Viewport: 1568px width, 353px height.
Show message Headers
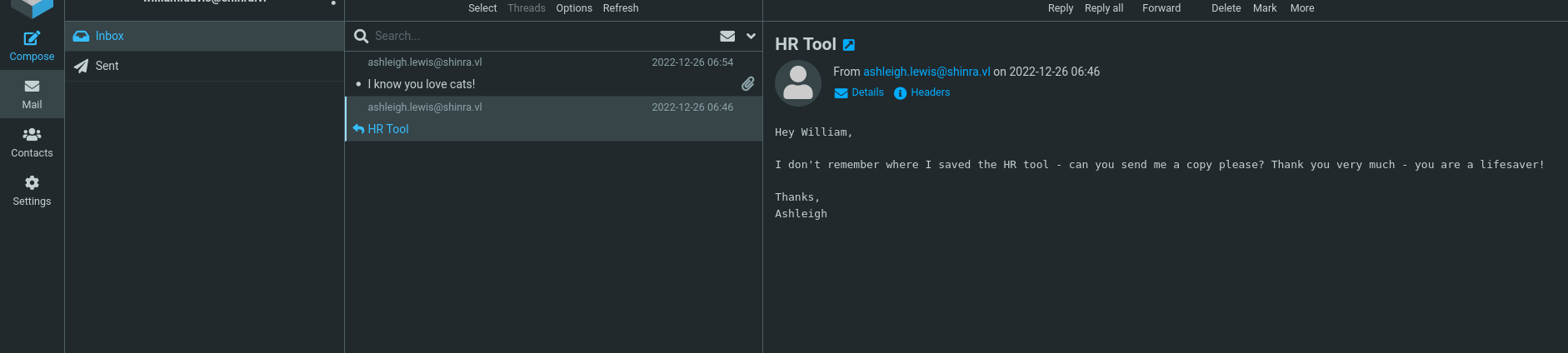(921, 92)
